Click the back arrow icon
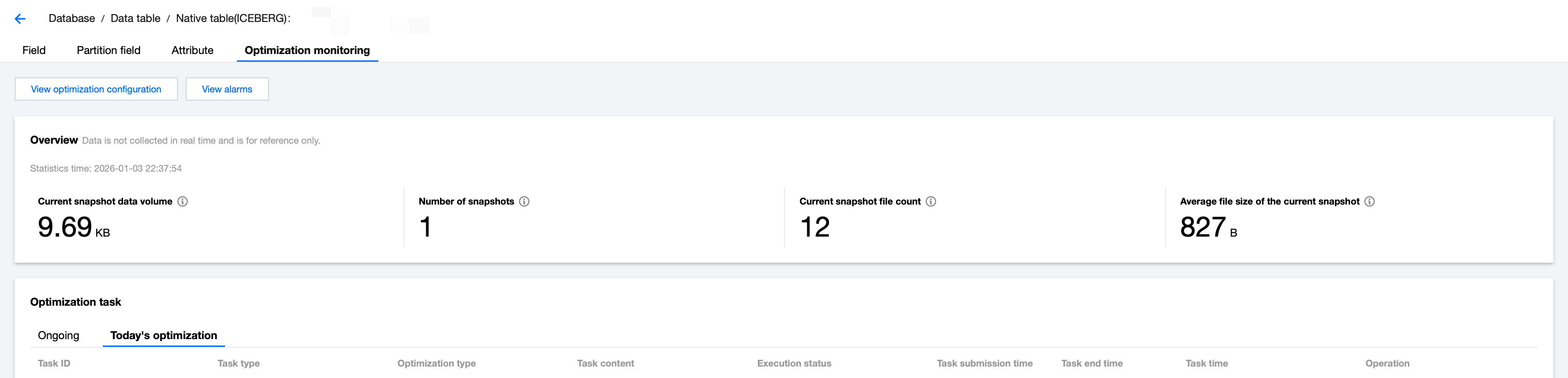 coord(20,19)
